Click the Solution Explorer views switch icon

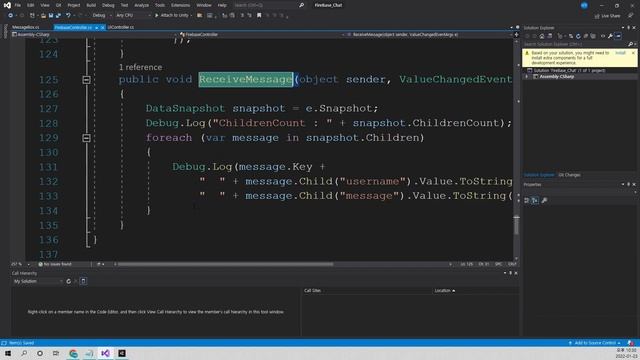point(550,36)
